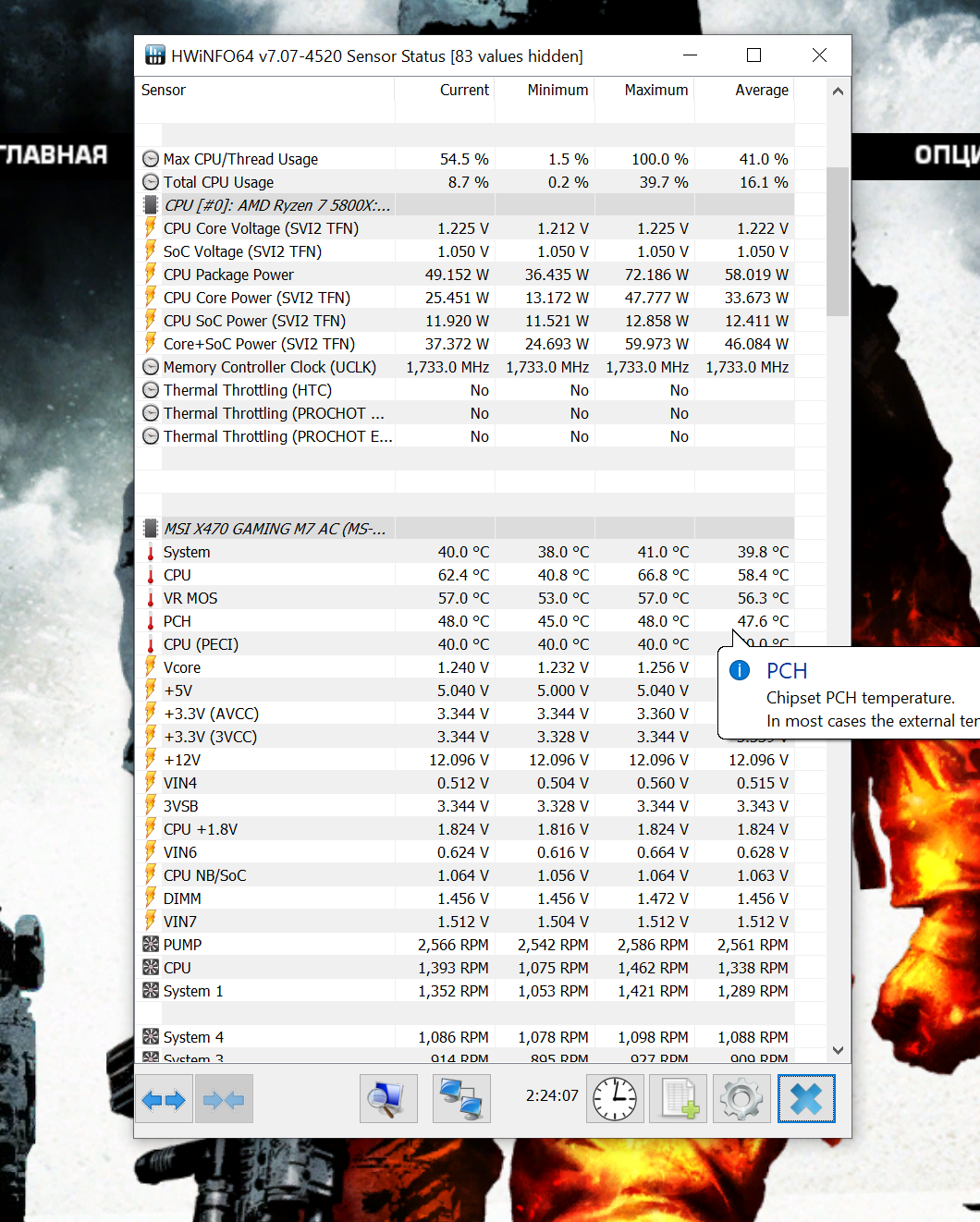Click the CPU Package Power lightning icon
Viewport: 980px width, 1222px height.
coord(151,274)
